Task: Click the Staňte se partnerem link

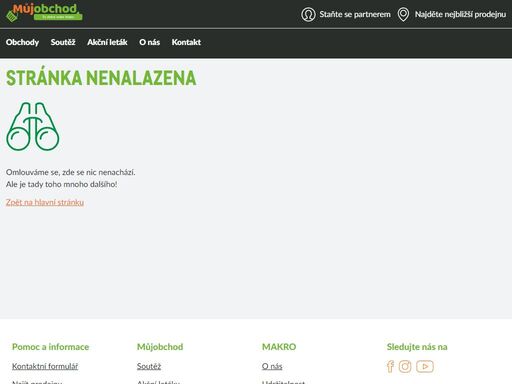Action: pos(355,14)
